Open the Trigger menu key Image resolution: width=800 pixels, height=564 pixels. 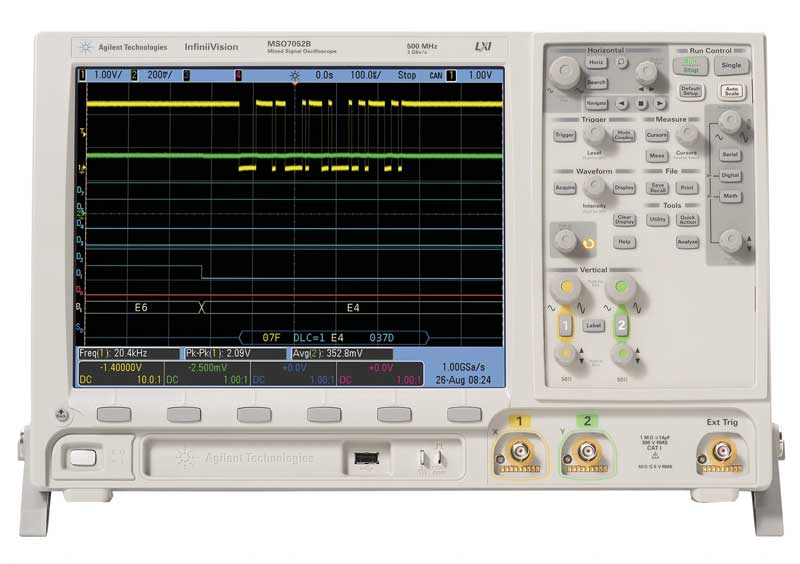coord(564,135)
